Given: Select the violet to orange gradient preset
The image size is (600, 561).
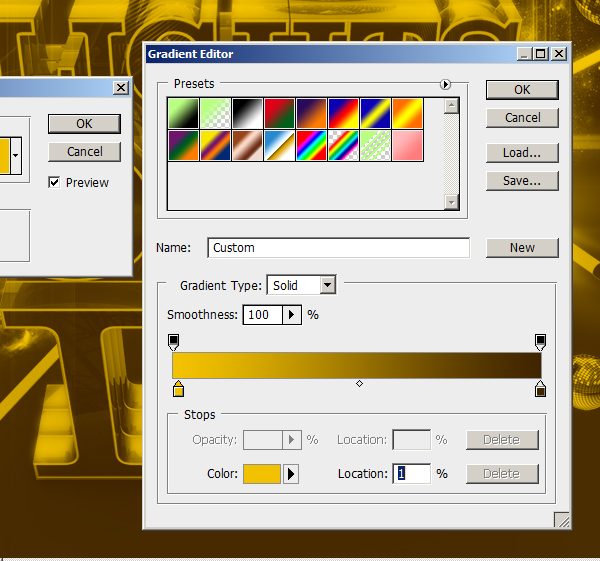Looking at the screenshot, I should pyautogui.click(x=311, y=113).
